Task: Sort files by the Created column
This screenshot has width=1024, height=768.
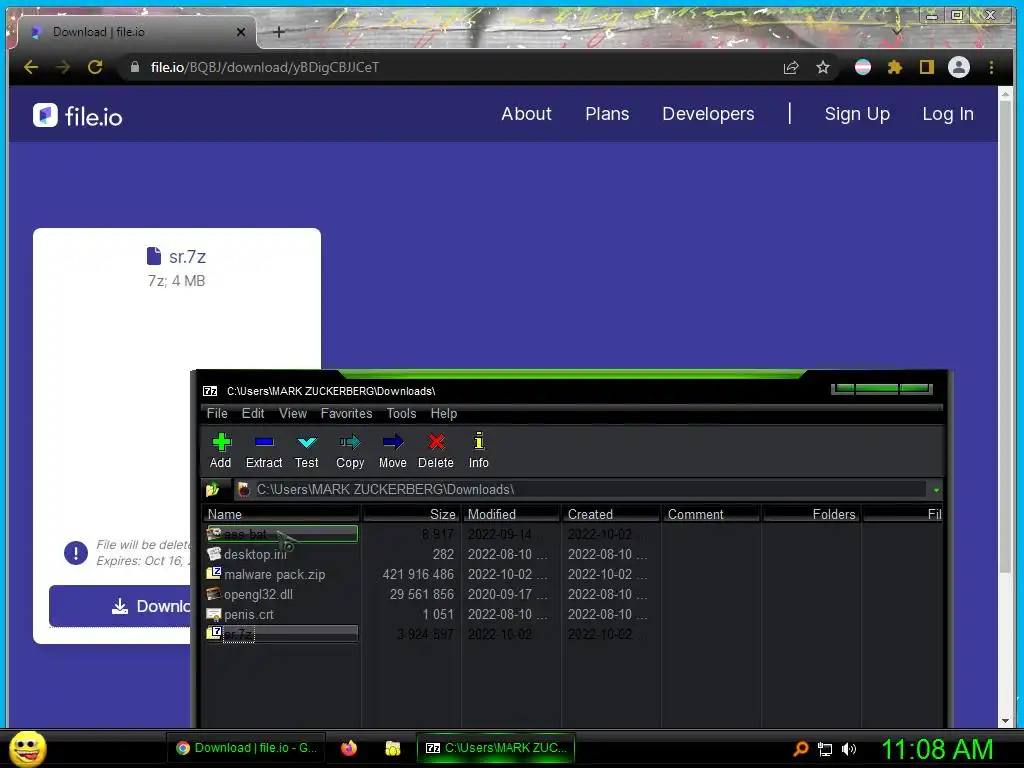Action: tap(611, 515)
